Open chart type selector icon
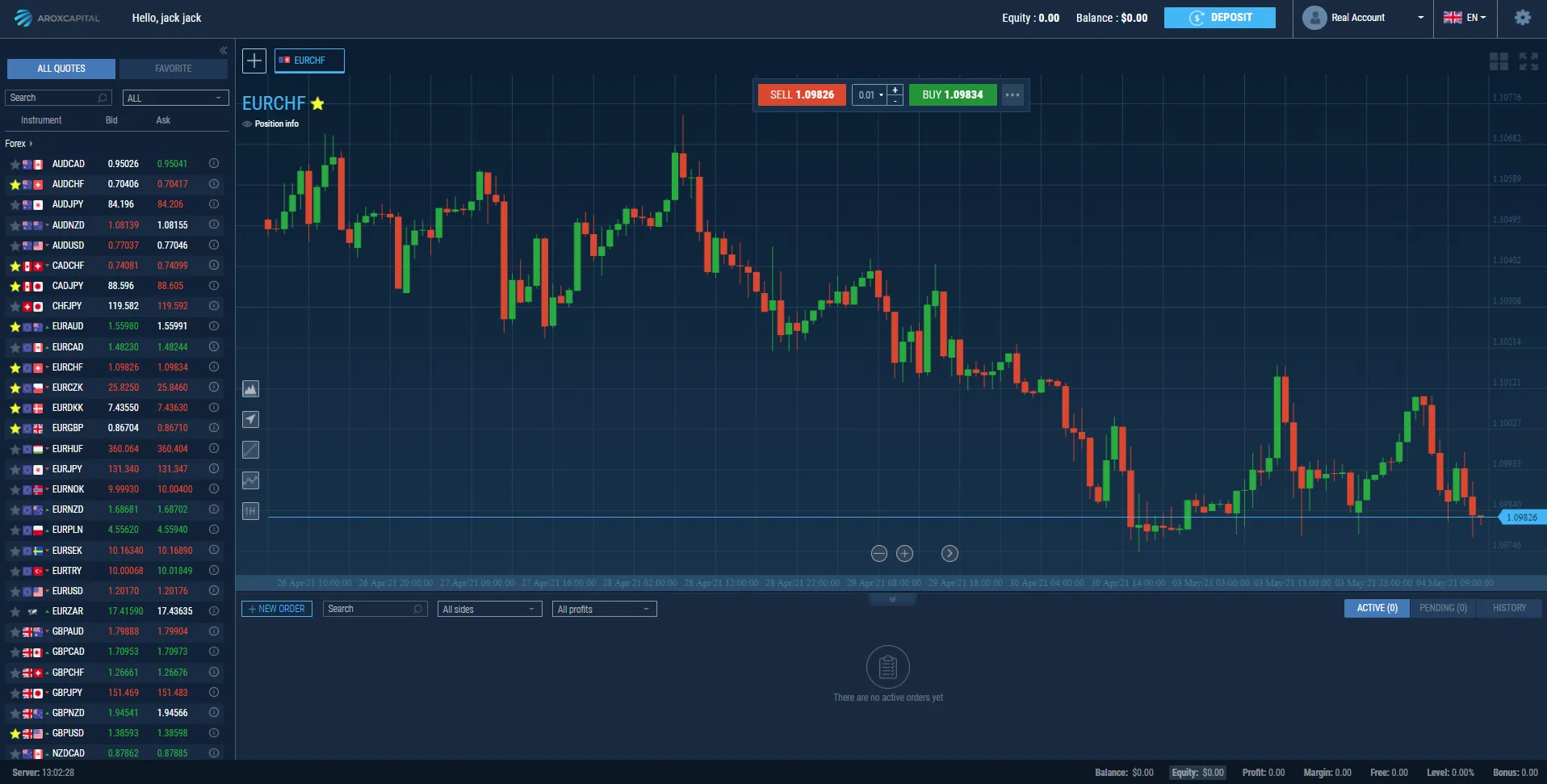The height and width of the screenshot is (784, 1547). click(x=251, y=389)
